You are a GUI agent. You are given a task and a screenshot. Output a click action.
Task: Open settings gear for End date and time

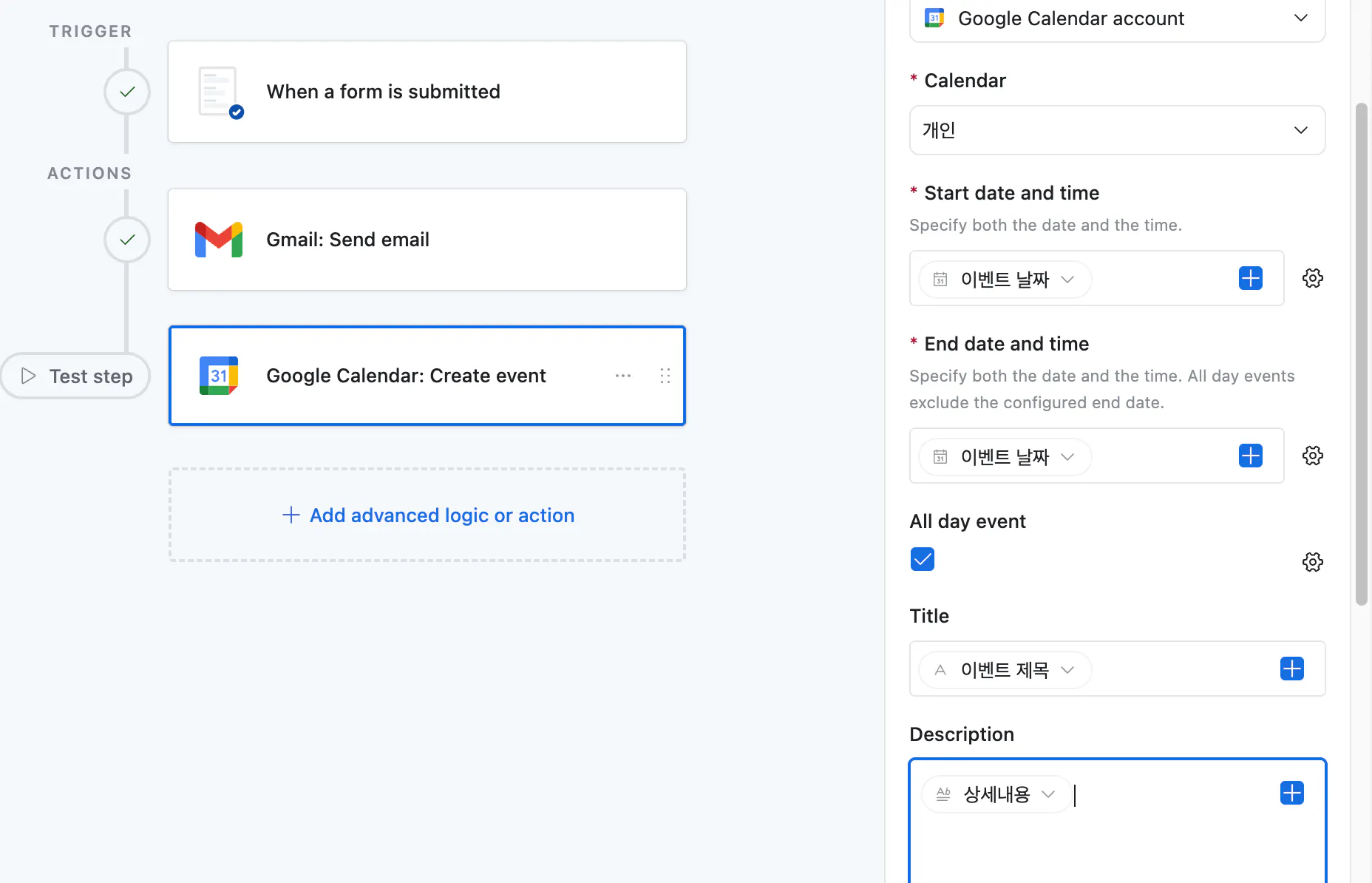pyautogui.click(x=1312, y=456)
